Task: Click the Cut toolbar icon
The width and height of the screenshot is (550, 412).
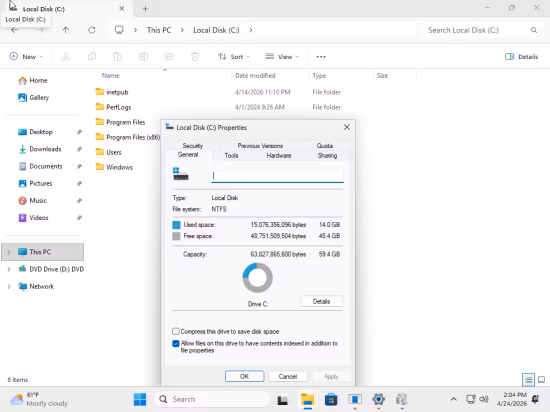Action: (66, 56)
